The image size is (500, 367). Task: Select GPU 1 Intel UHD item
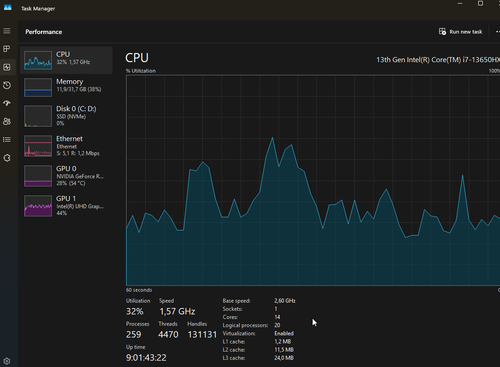66,206
